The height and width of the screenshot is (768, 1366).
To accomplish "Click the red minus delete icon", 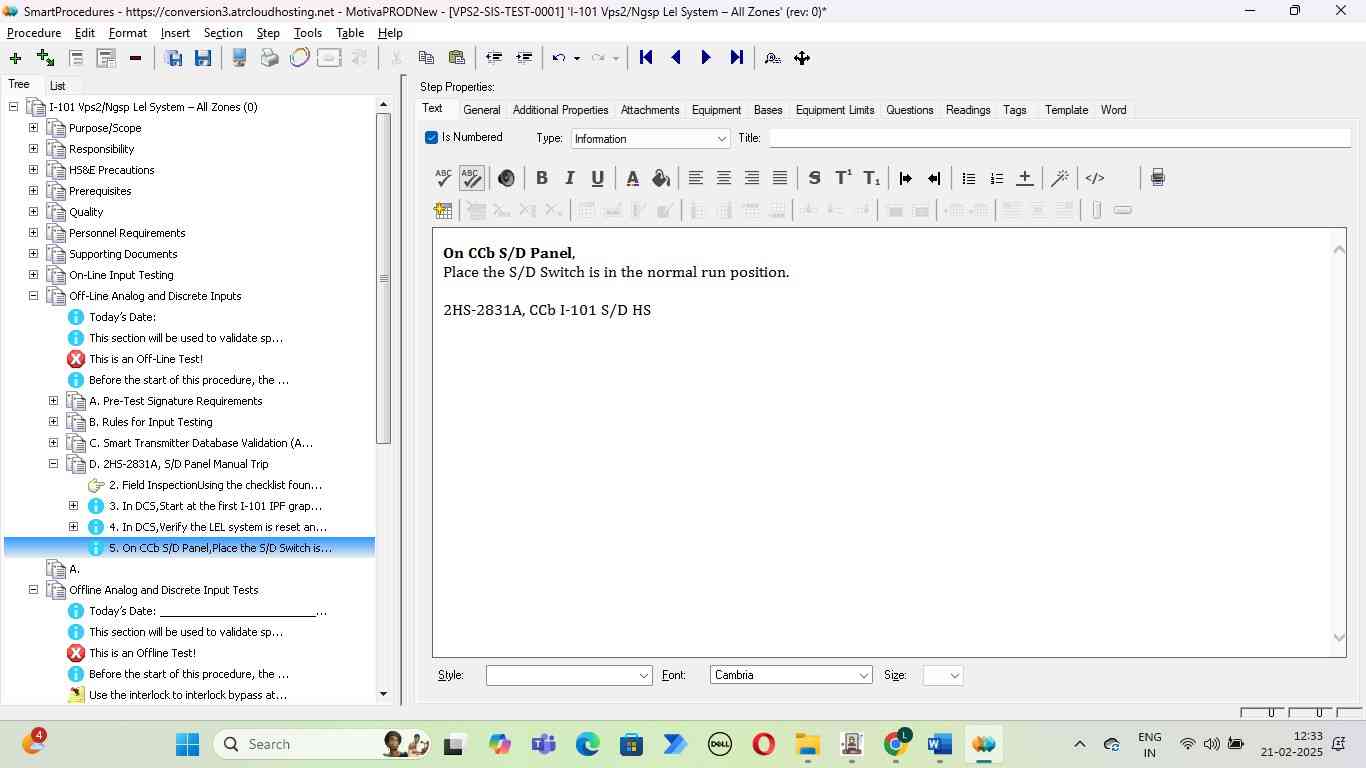I will pyautogui.click(x=135, y=58).
